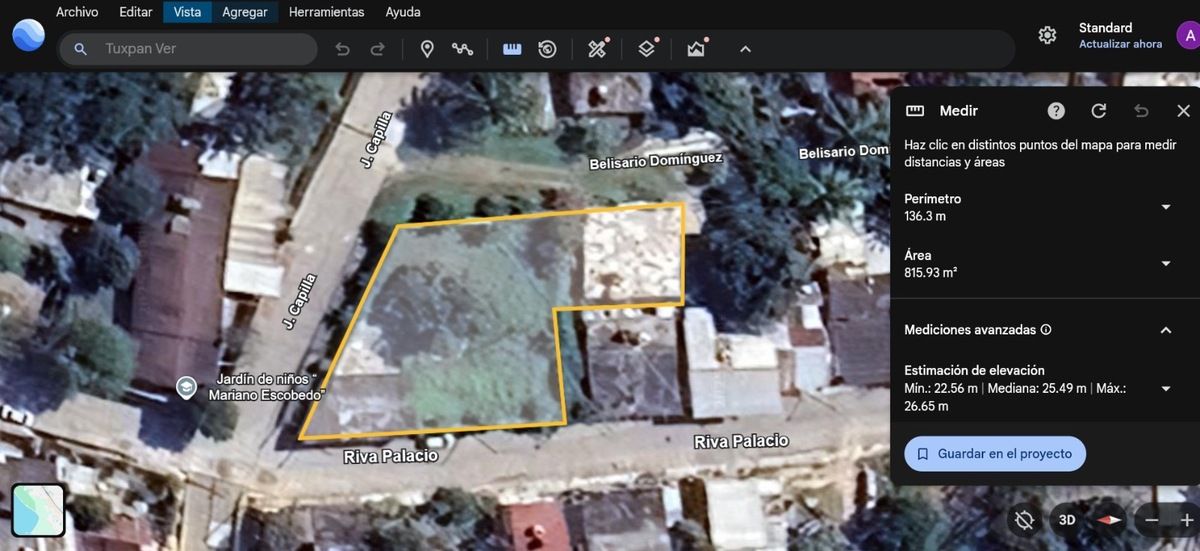1200x551 pixels.
Task: Open the Perímetro units dropdown
Action: click(x=1165, y=207)
